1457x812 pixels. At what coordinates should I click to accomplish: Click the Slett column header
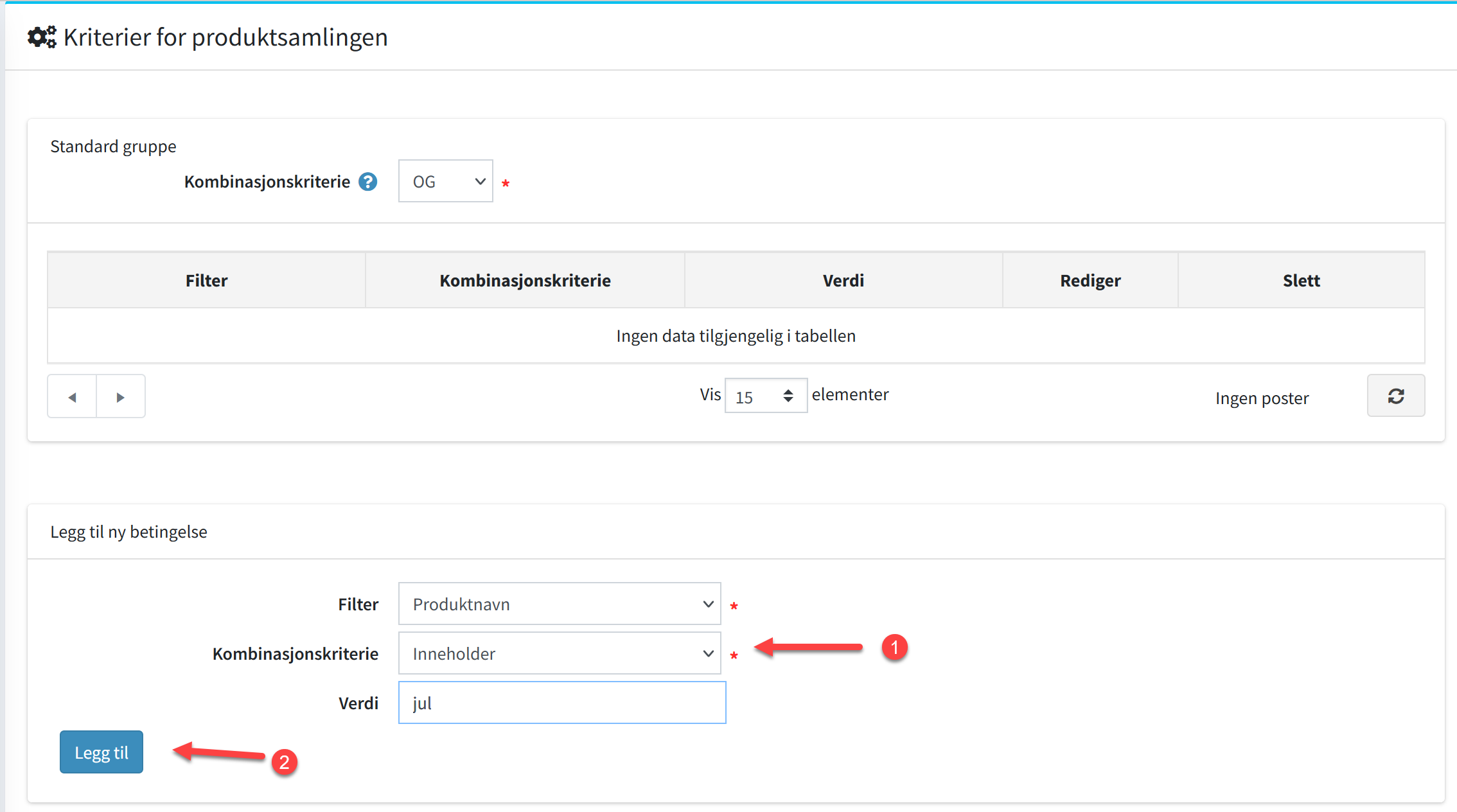coord(1301,281)
